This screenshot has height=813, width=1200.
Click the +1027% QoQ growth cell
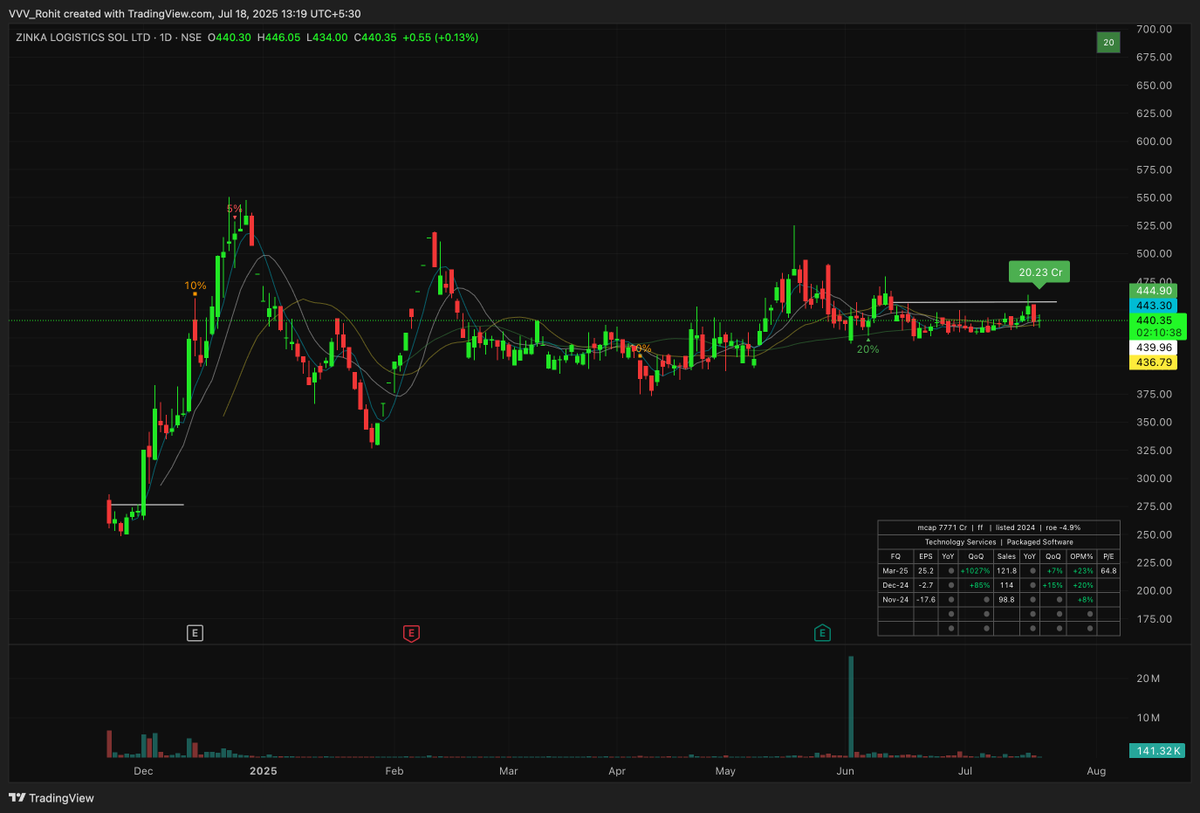pos(976,570)
